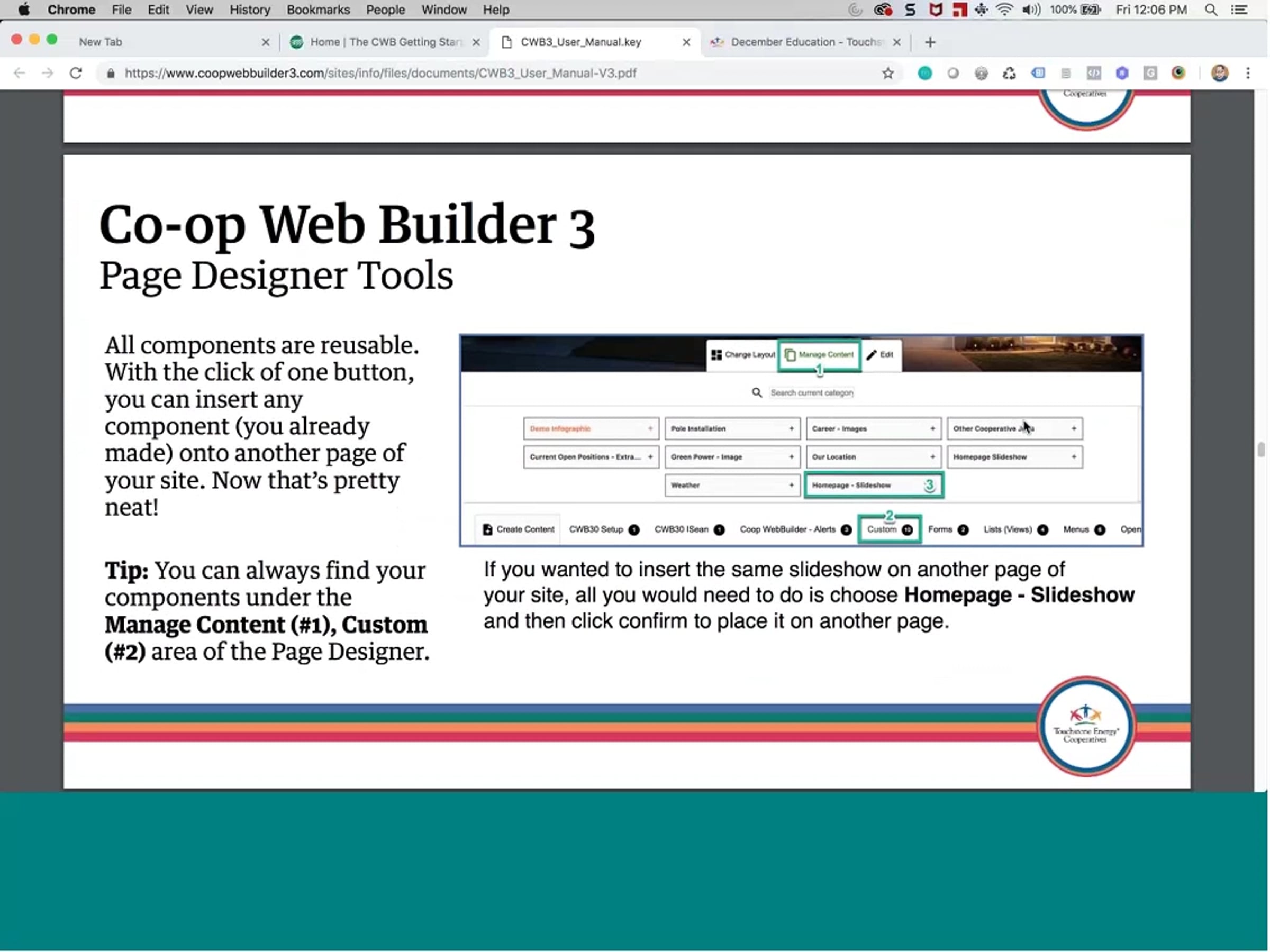The image size is (1270, 952).
Task: Click the Creative Cloud status icon
Action: (883, 10)
